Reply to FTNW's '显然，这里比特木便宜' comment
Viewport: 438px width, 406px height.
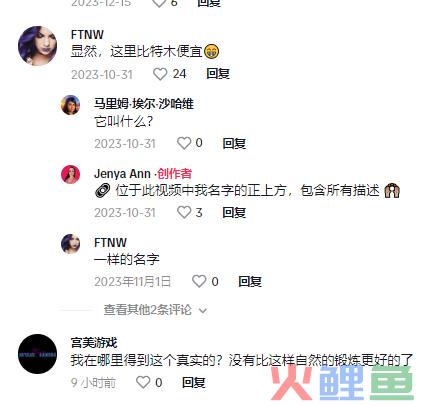(218, 74)
